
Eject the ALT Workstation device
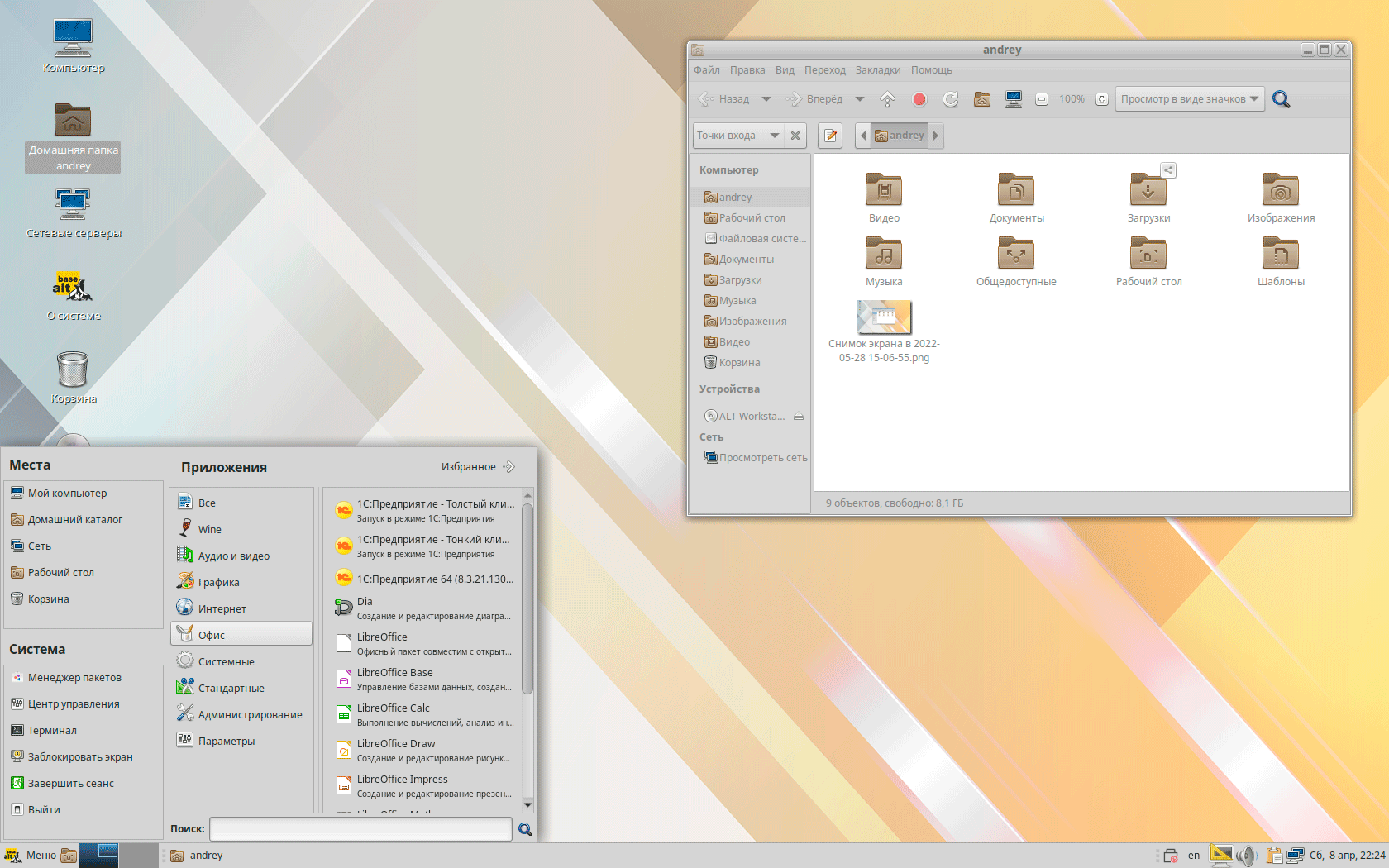pyautogui.click(x=799, y=417)
